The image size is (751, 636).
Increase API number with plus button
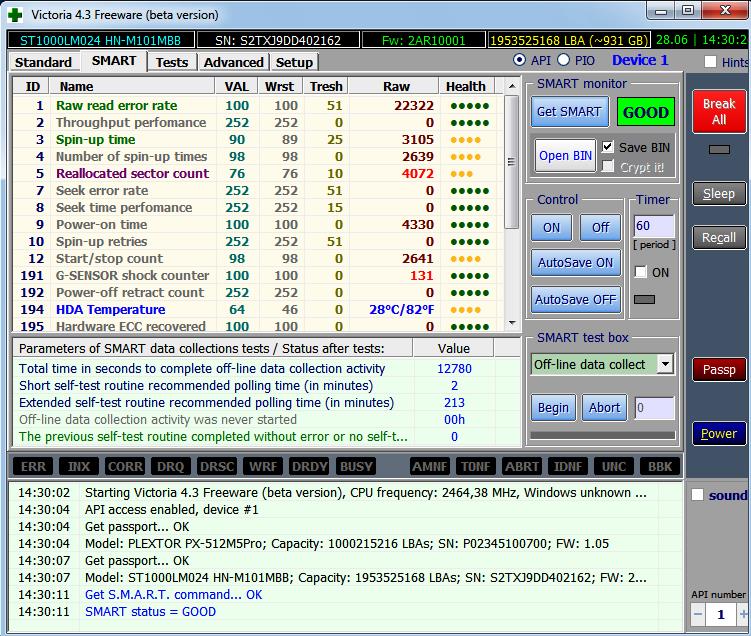(x=743, y=614)
